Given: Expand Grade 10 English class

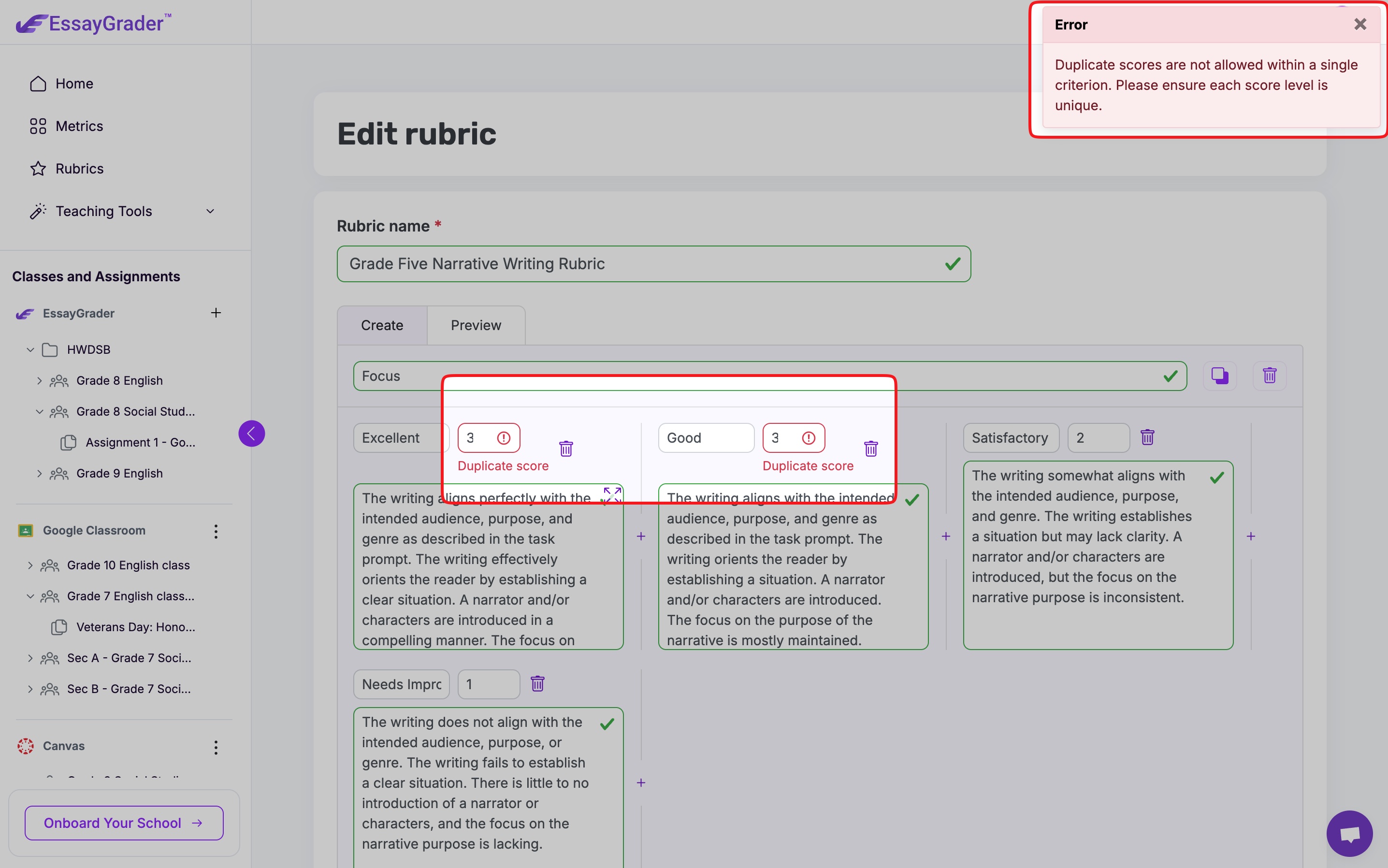Looking at the screenshot, I should click(30, 565).
